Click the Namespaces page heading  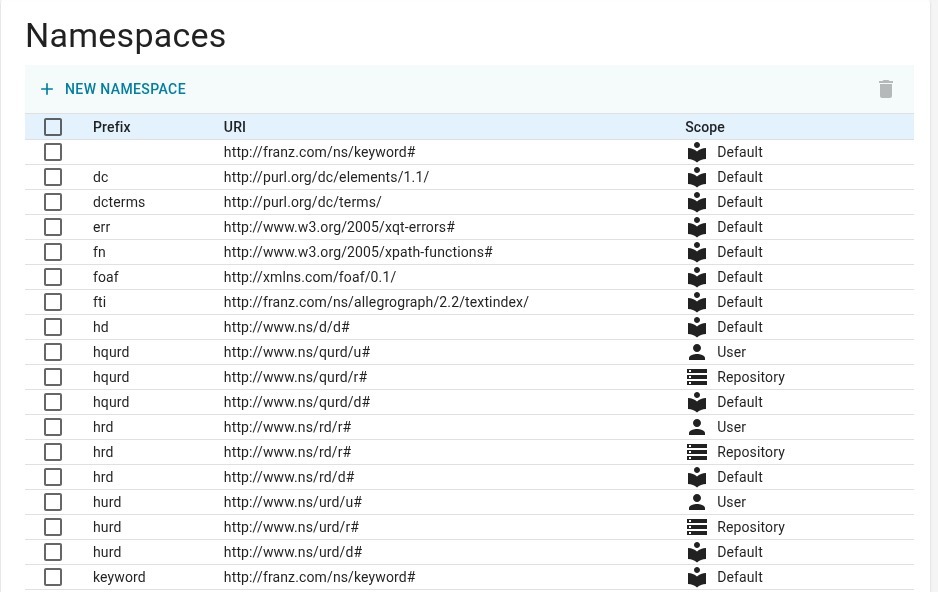126,36
